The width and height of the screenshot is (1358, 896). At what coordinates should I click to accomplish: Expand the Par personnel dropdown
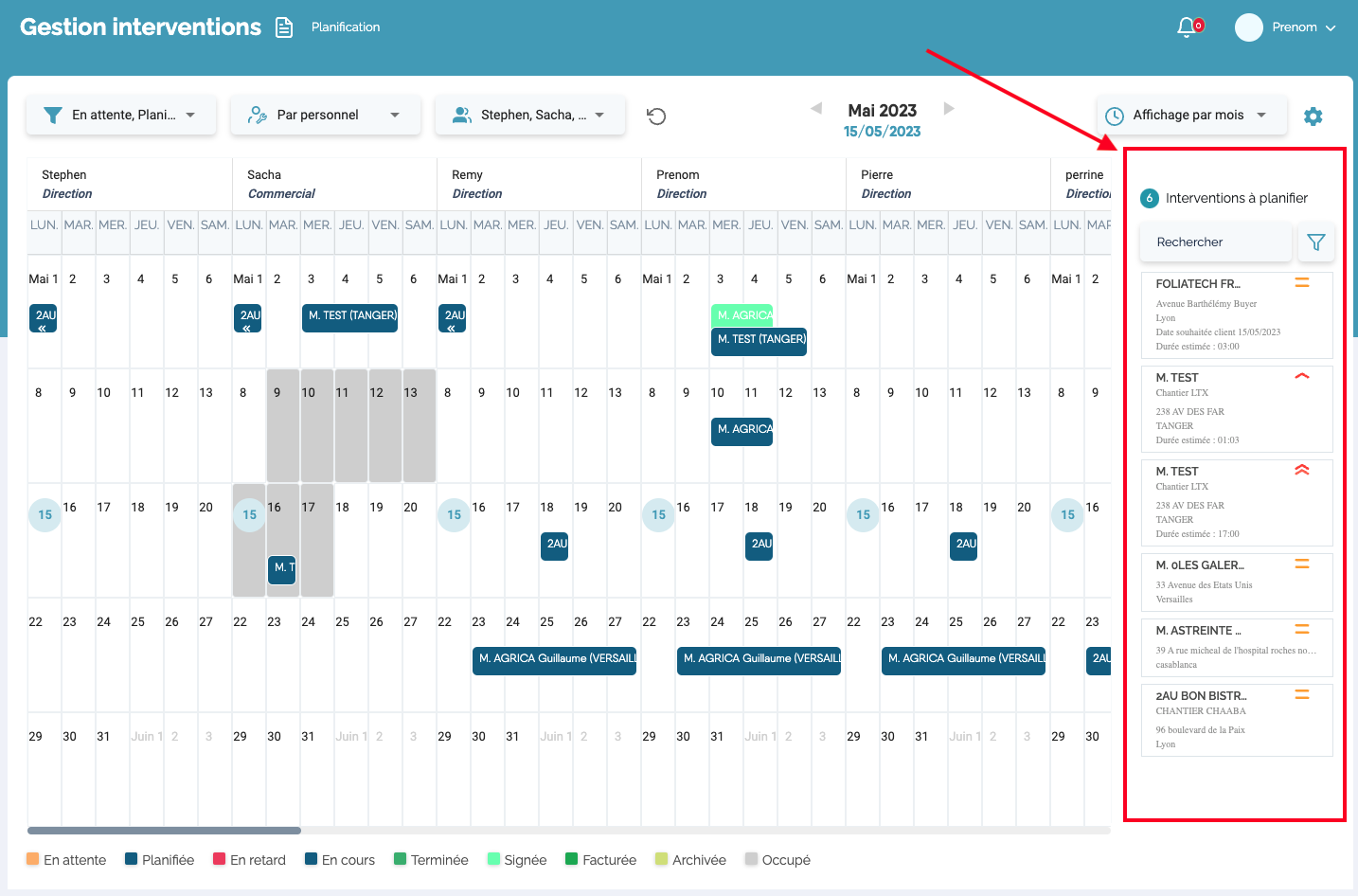[325, 116]
